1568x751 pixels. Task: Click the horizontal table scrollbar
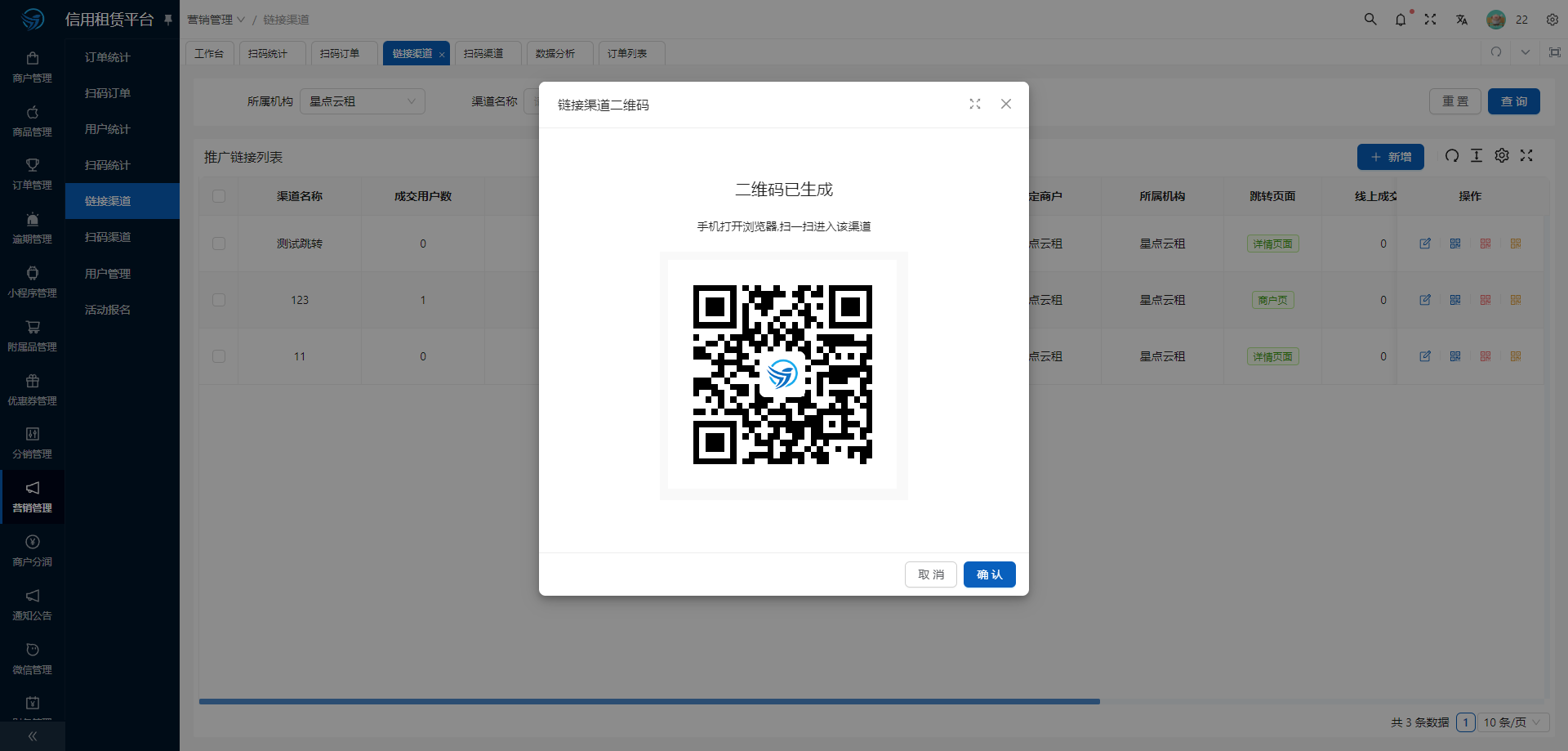pyautogui.click(x=649, y=701)
